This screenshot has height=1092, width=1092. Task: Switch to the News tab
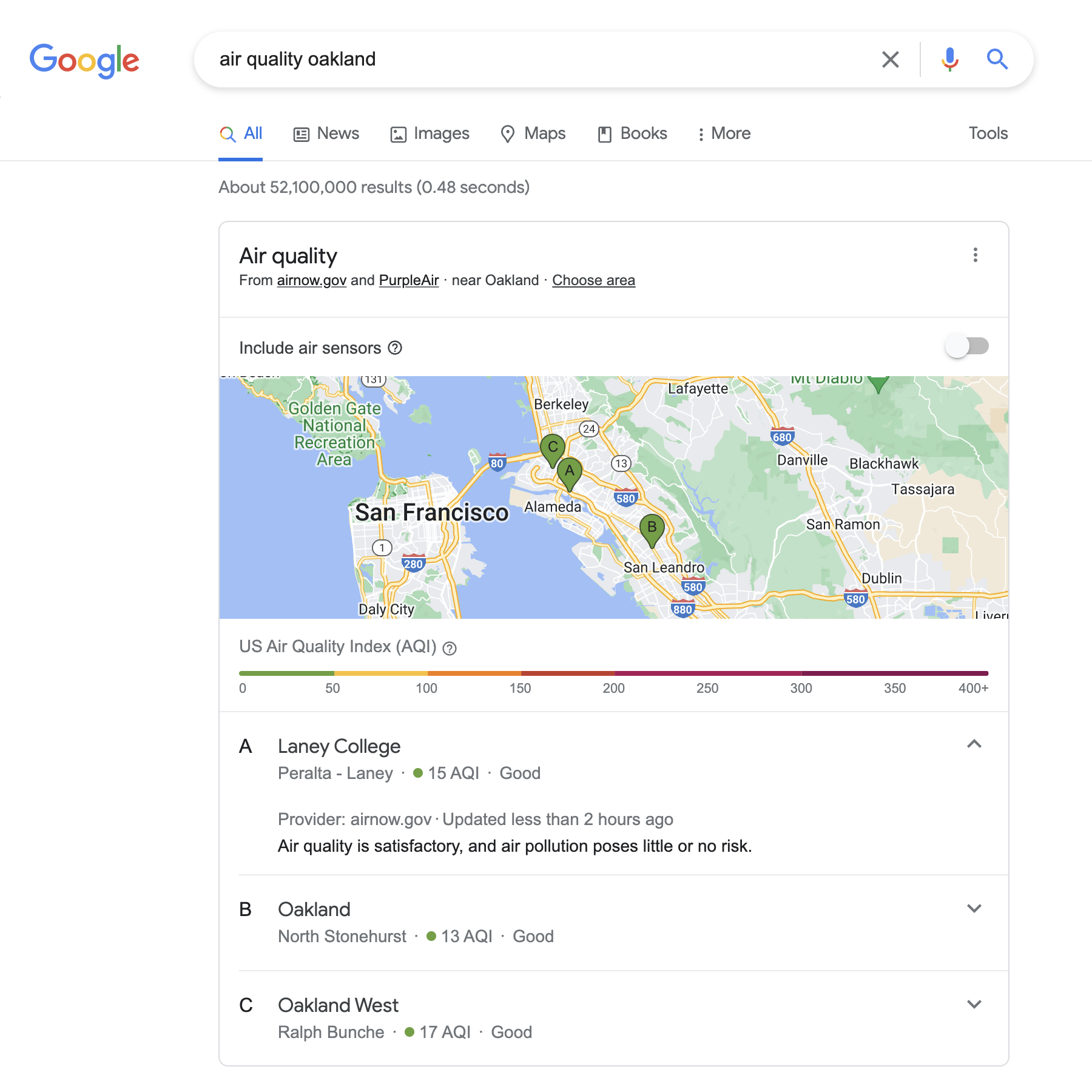tap(326, 133)
